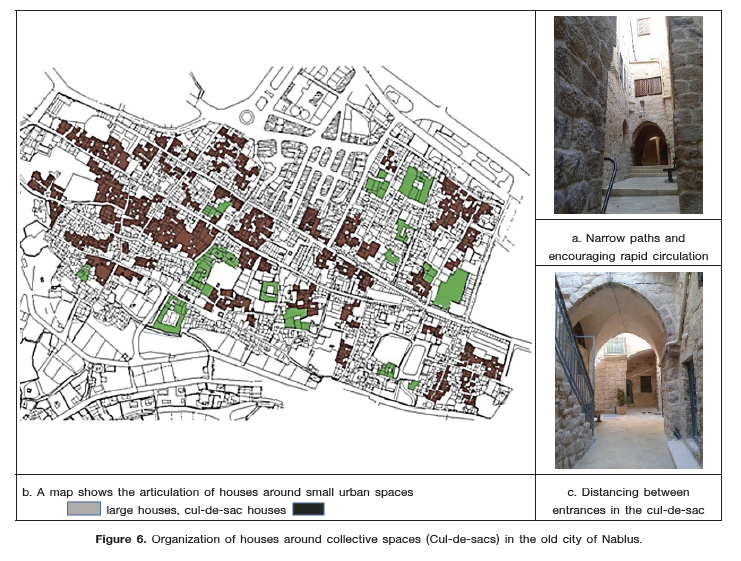741x561 pixels.
Task: Select the 'Narrow paths and' caption line
Action: coord(628,239)
